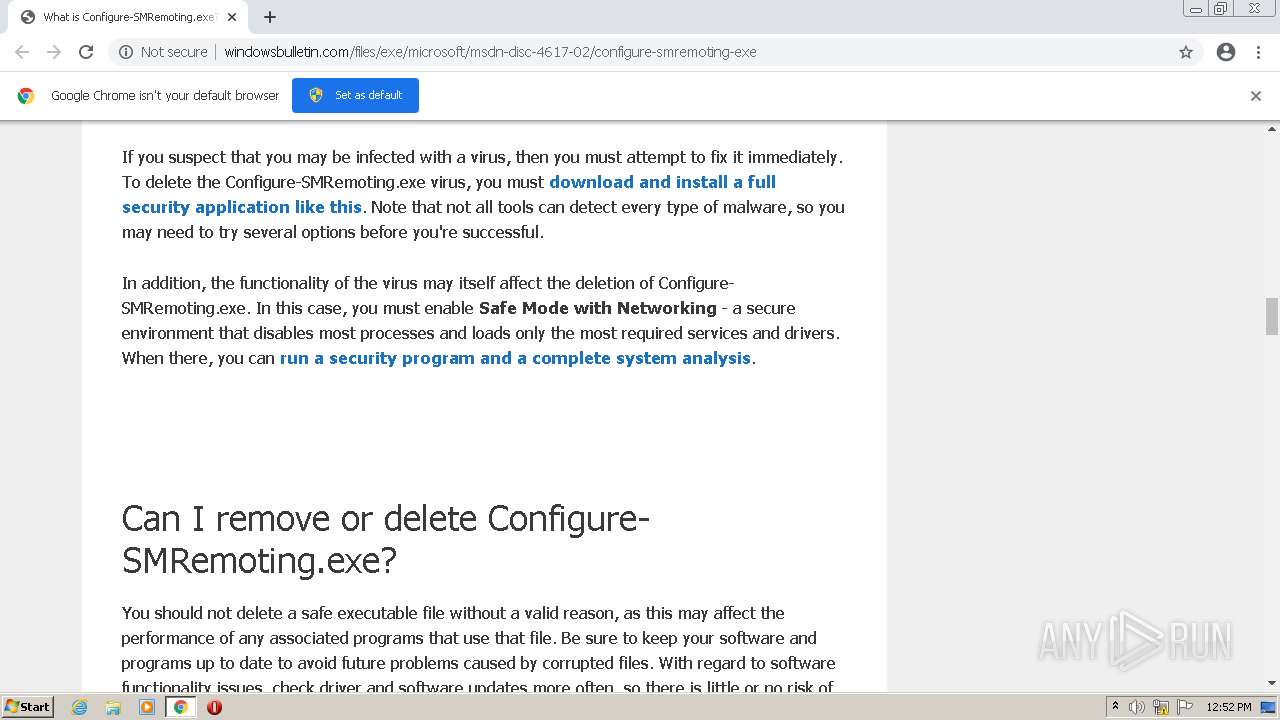Bookmark this page with the star
1280x720 pixels.
click(x=1186, y=52)
